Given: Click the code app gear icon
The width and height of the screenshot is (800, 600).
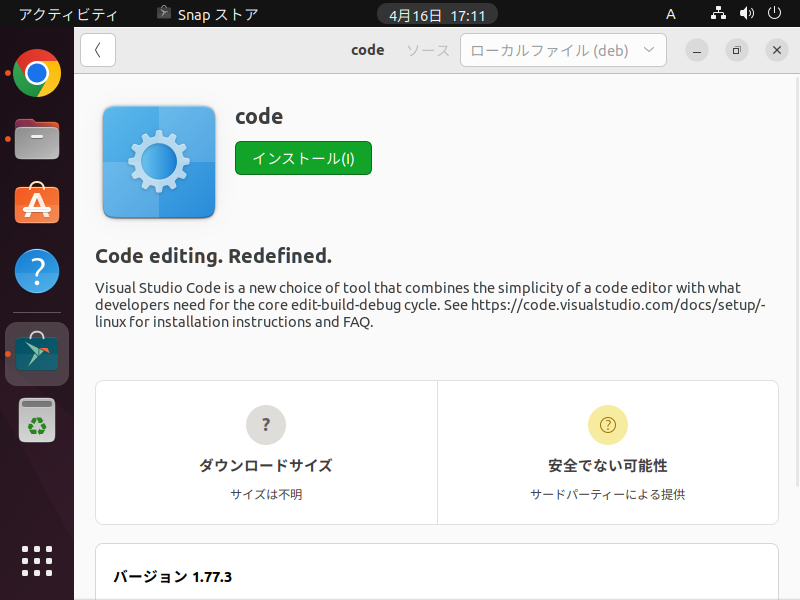Looking at the screenshot, I should point(159,162).
